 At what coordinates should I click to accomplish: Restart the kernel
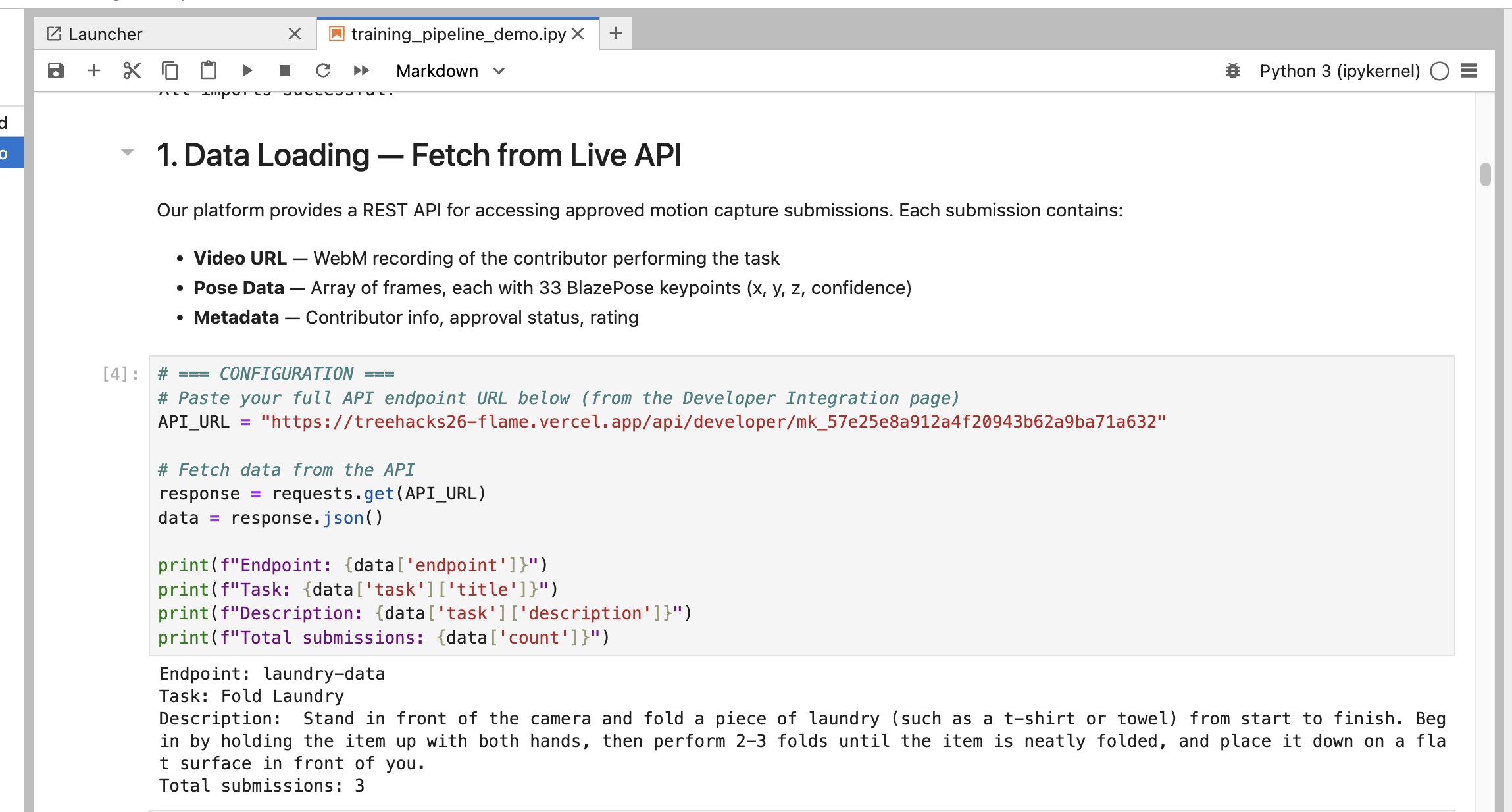[323, 70]
